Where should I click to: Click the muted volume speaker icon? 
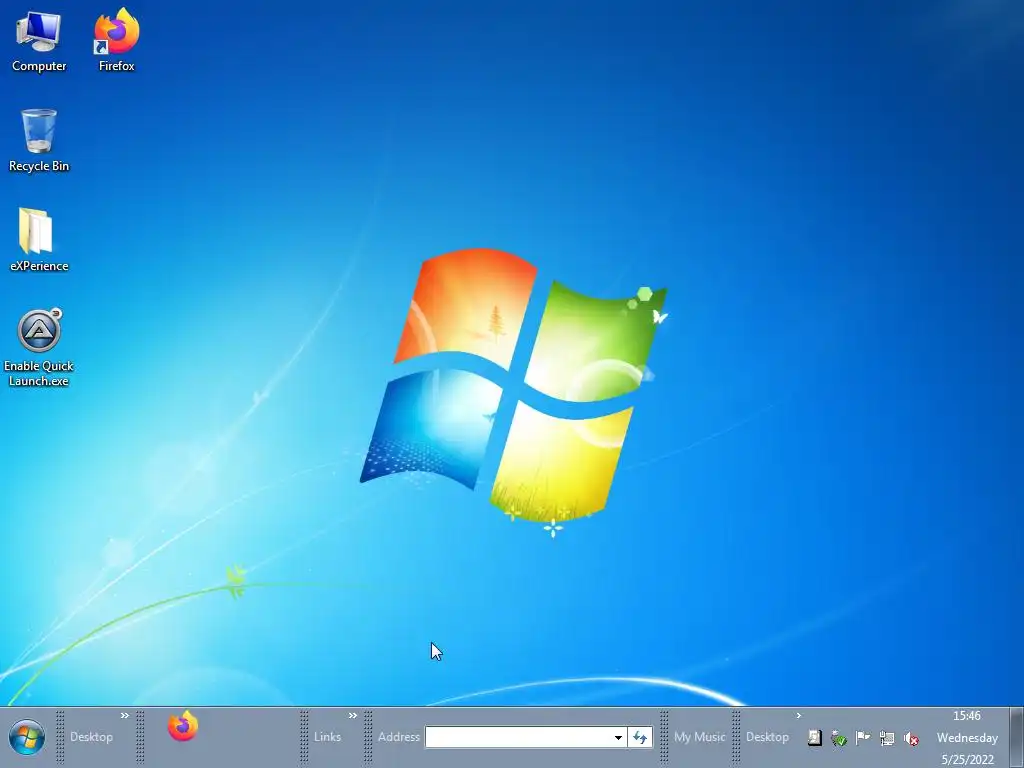coord(911,739)
